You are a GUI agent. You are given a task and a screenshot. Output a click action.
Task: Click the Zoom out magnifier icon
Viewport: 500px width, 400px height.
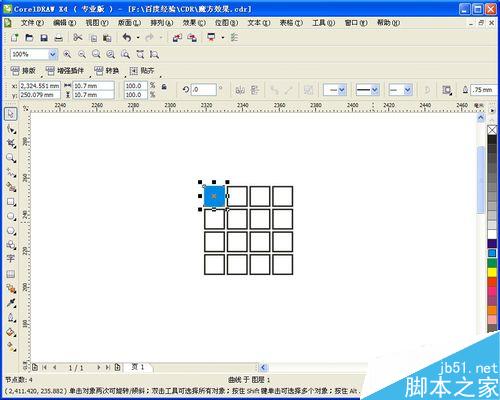pos(82,54)
